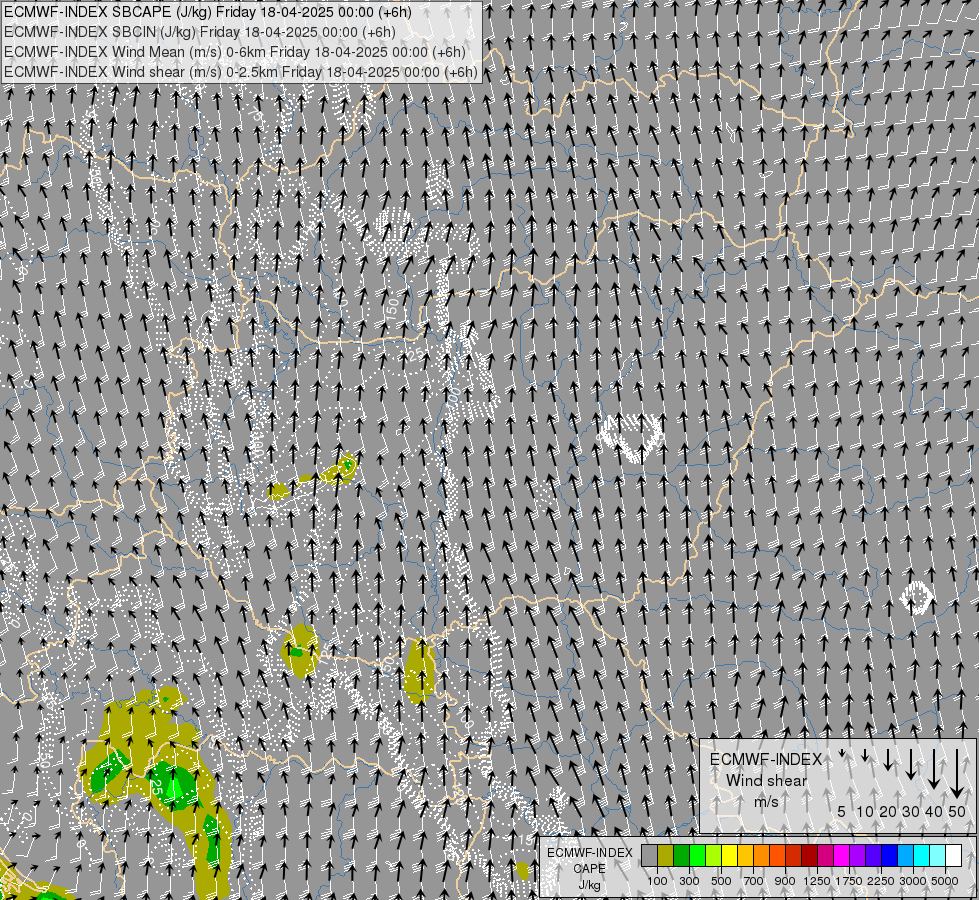Select the bright green CAPE legend swatch

(698, 856)
